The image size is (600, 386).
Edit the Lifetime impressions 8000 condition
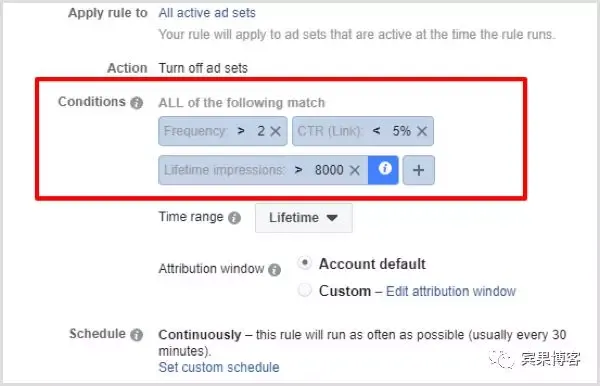(254, 170)
